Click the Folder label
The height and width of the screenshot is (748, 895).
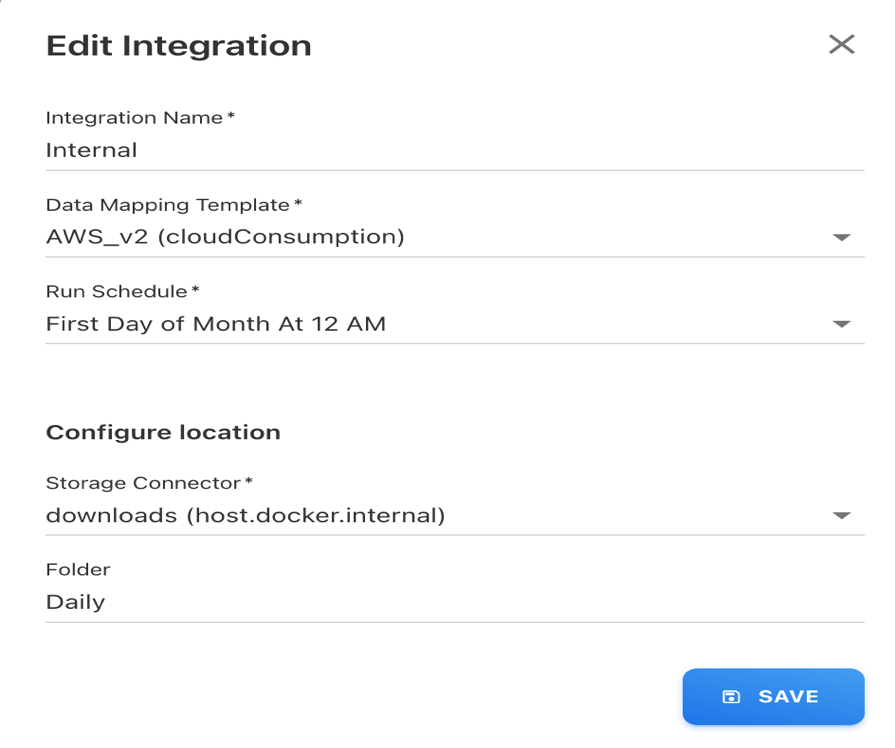click(78, 570)
